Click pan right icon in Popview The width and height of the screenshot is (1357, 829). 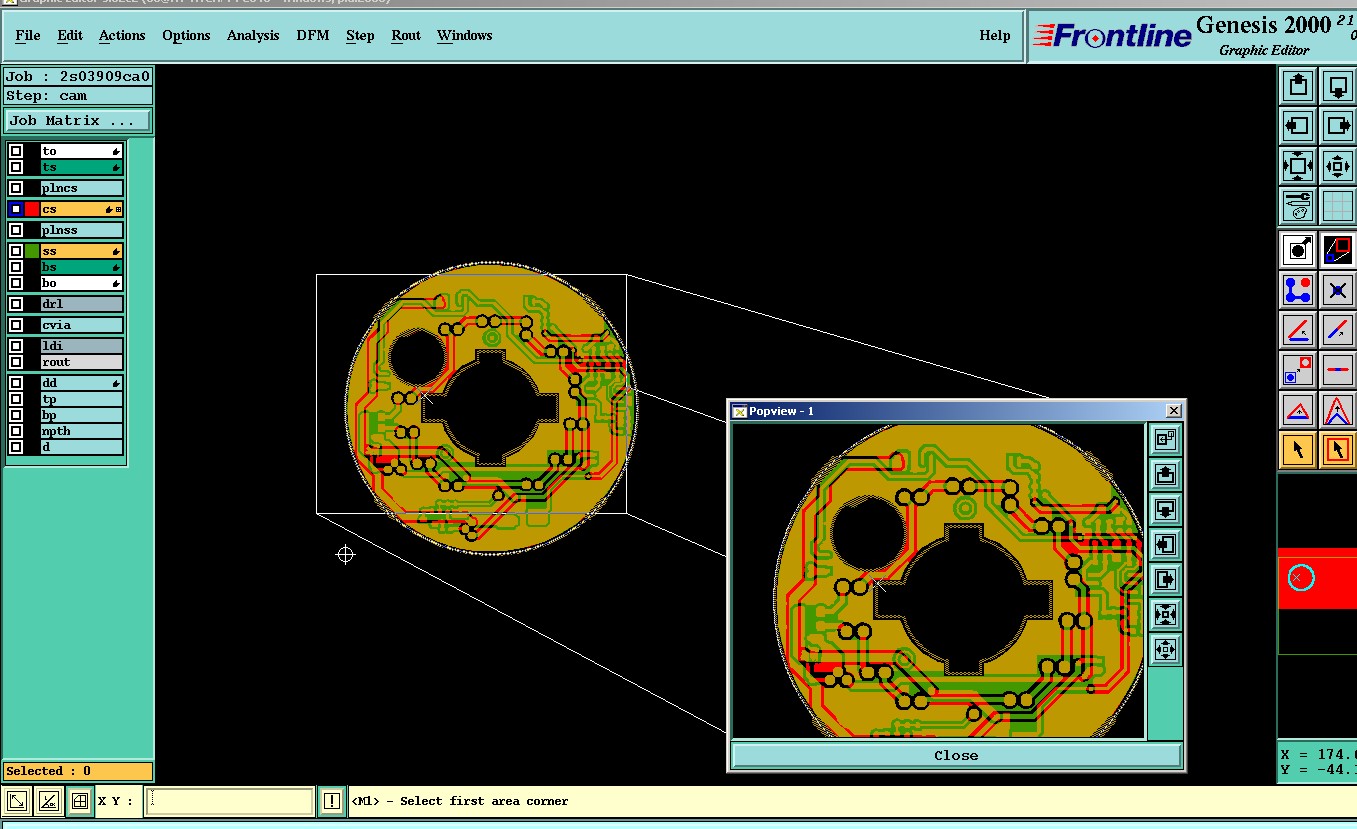1165,579
